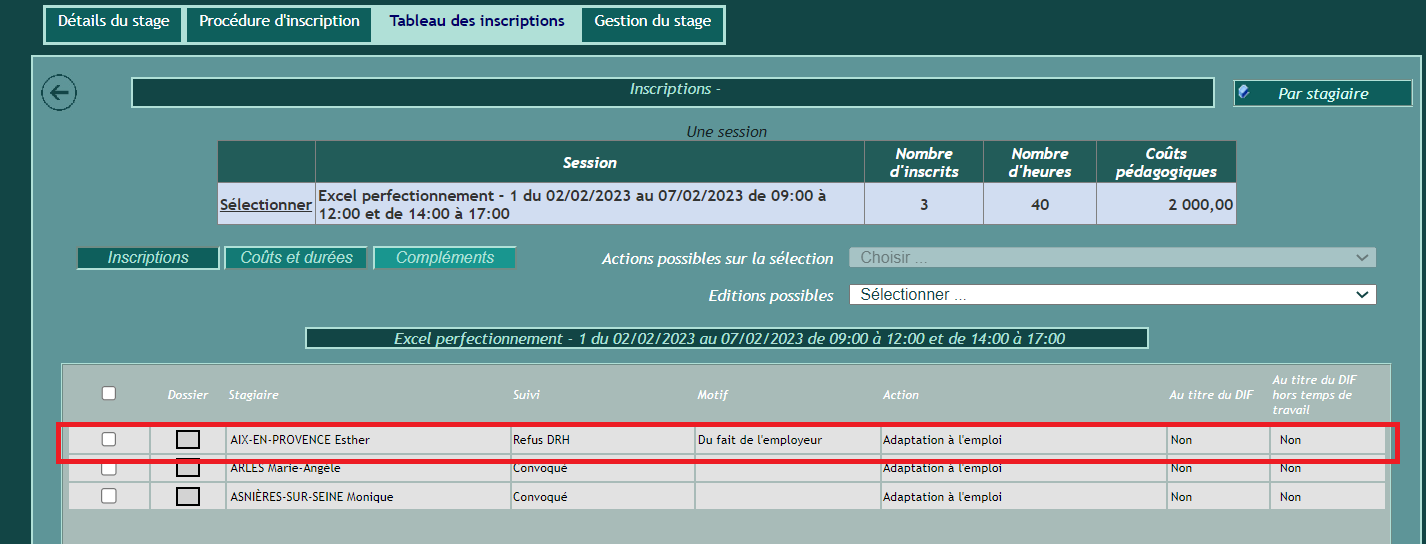Image resolution: width=1426 pixels, height=544 pixels.
Task: Open dossier icon for ARLES Marie-Angèle
Action: 187,468
